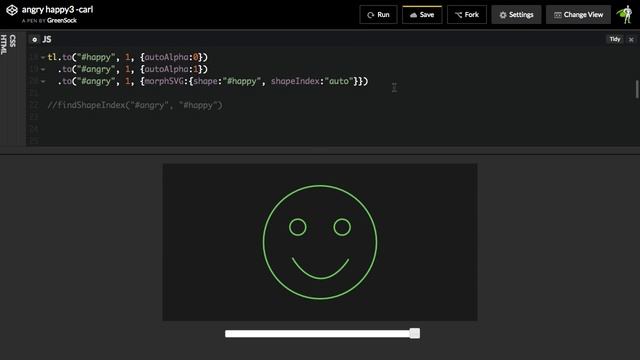Image resolution: width=640 pixels, height=360 pixels.
Task: Click the commented findShapeIndex line
Action: point(135,105)
